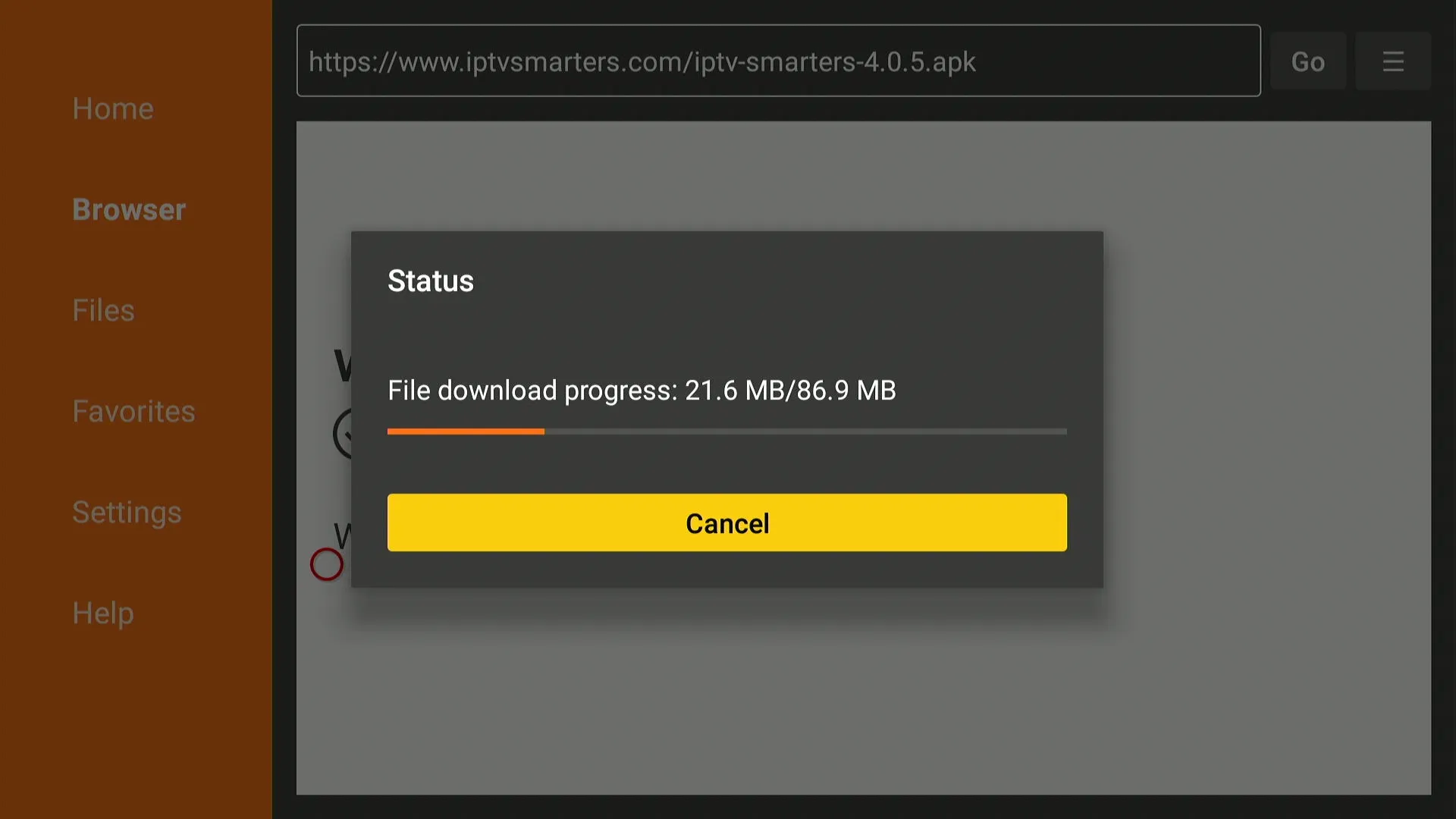Select the highlighted Browser section
This screenshot has height=819, width=1456.
click(129, 209)
